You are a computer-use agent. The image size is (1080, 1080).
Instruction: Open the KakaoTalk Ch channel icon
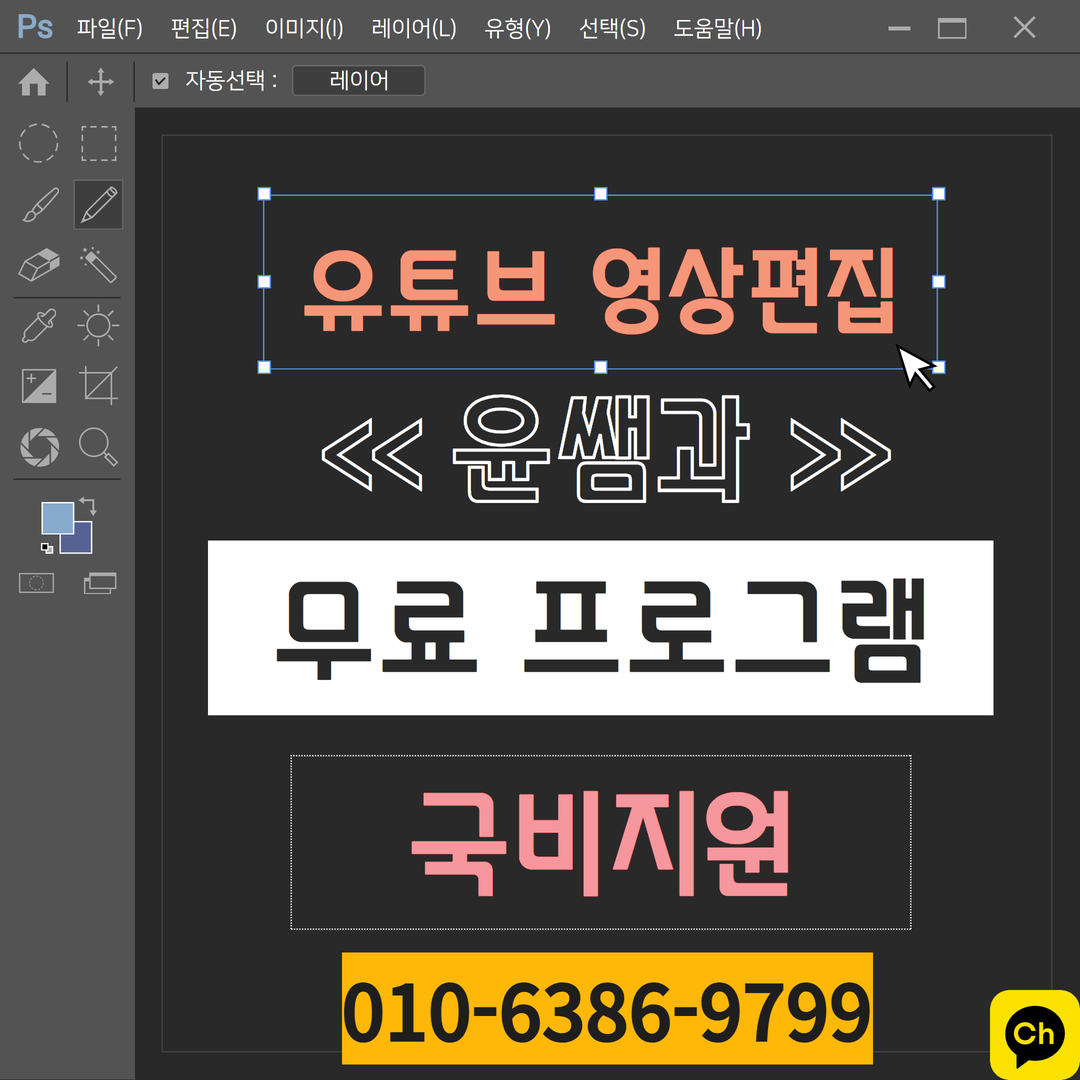(1035, 1035)
